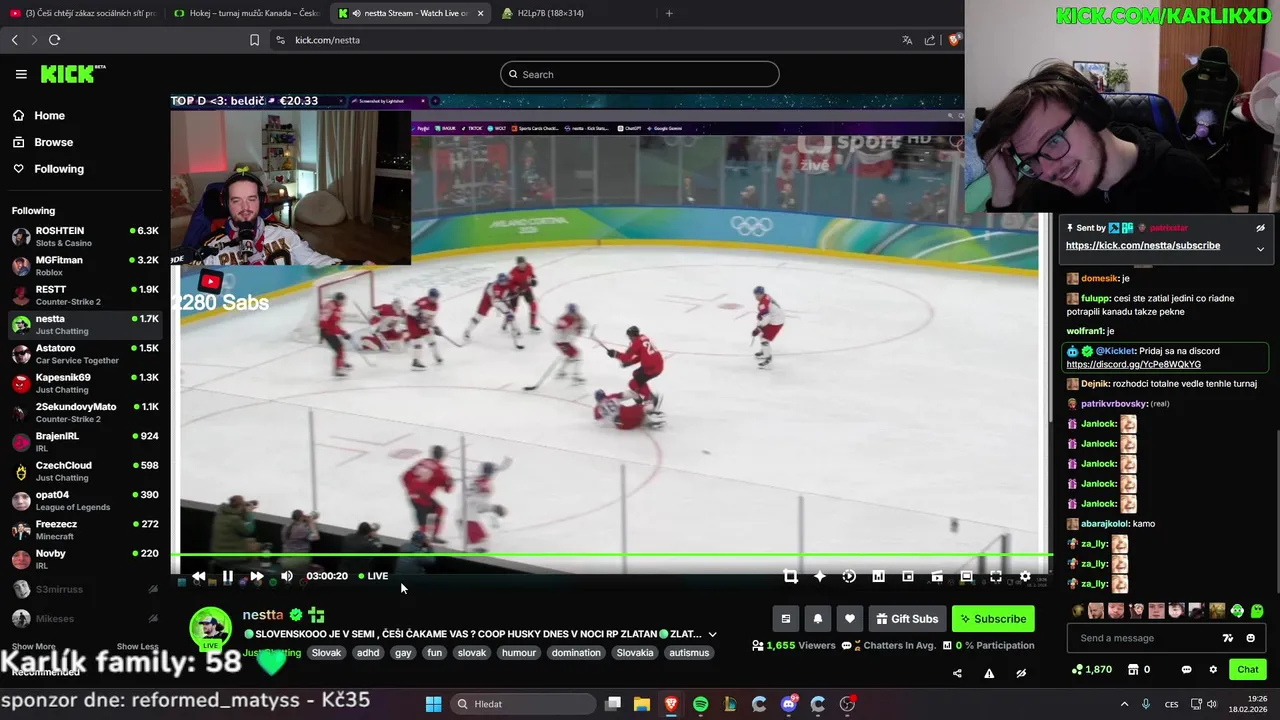Switch to the 'Hokej – turnaj mužů' tab
The height and width of the screenshot is (720, 1280).
tap(246, 13)
